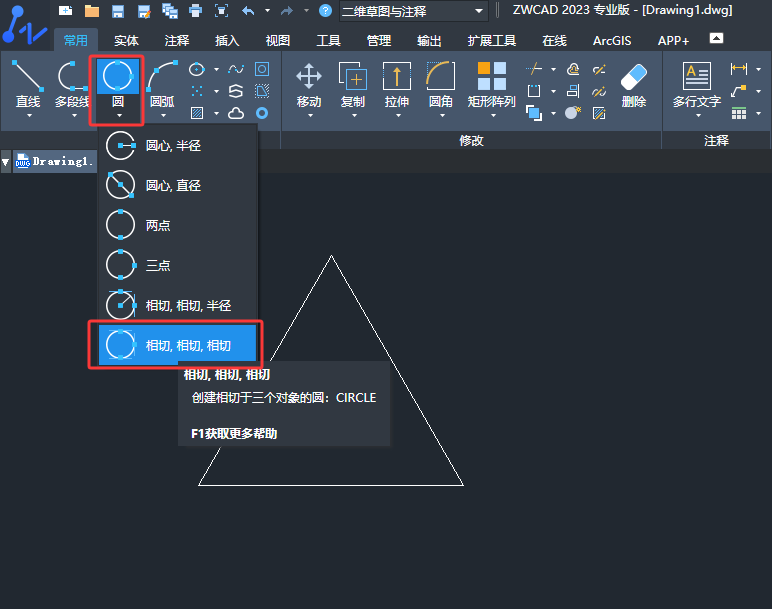Open the APP+ ribbon tab
Viewport: 772px width, 609px height.
pos(674,40)
